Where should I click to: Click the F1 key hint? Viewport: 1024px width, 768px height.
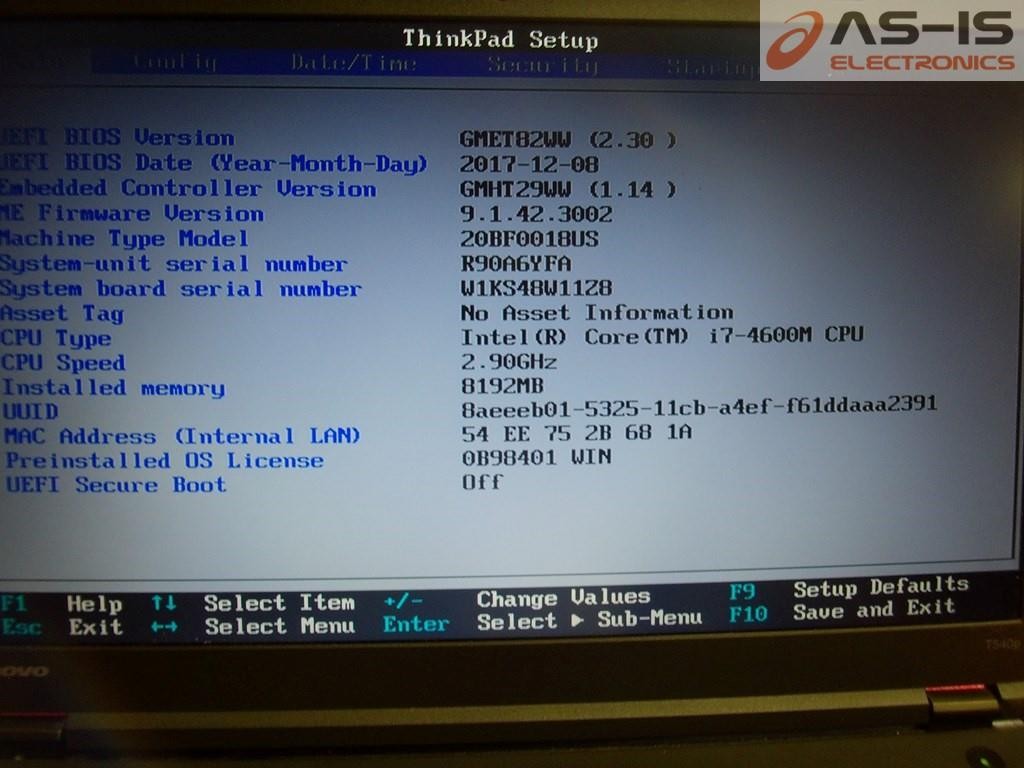click(x=13, y=603)
